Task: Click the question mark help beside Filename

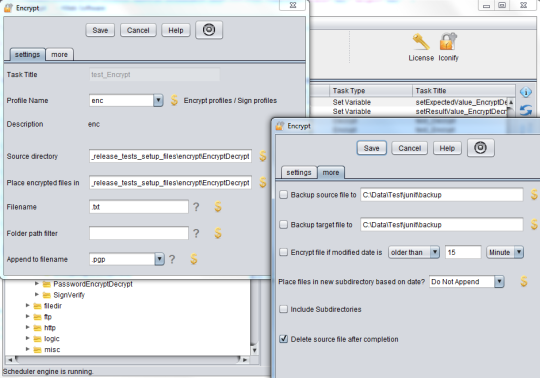Action: pos(196,207)
